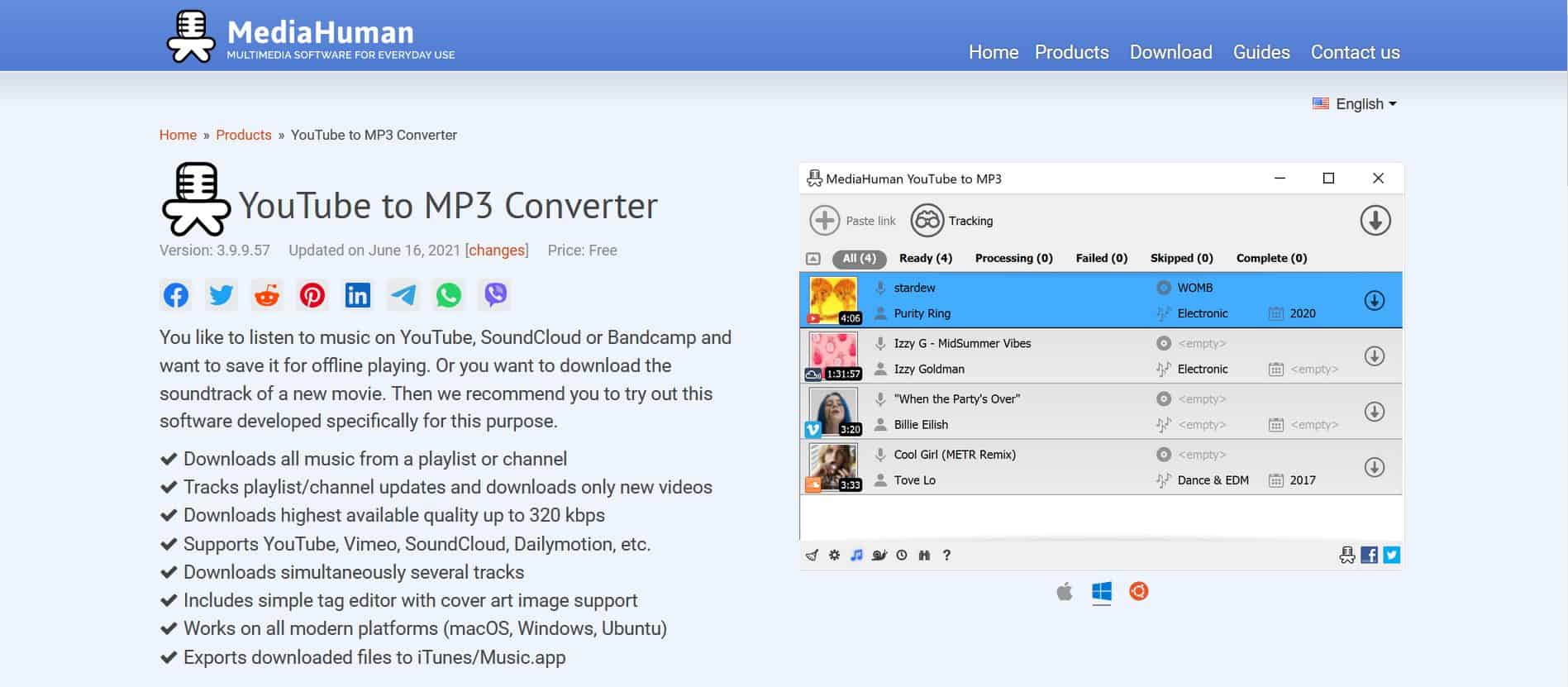Screen dimensions: 1568x687
Task: Toggle the snail speed-limit icon
Action: [x=879, y=556]
